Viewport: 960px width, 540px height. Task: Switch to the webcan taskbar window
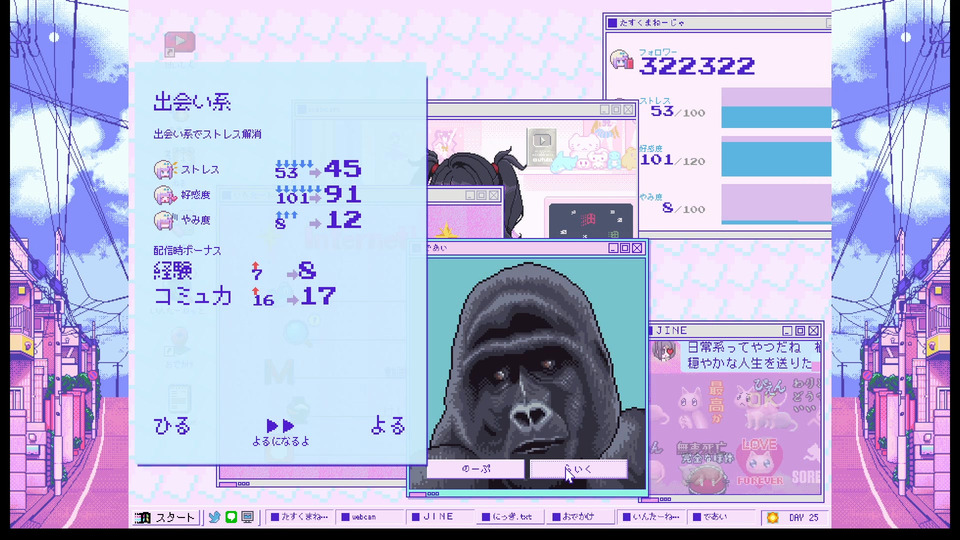(370, 517)
